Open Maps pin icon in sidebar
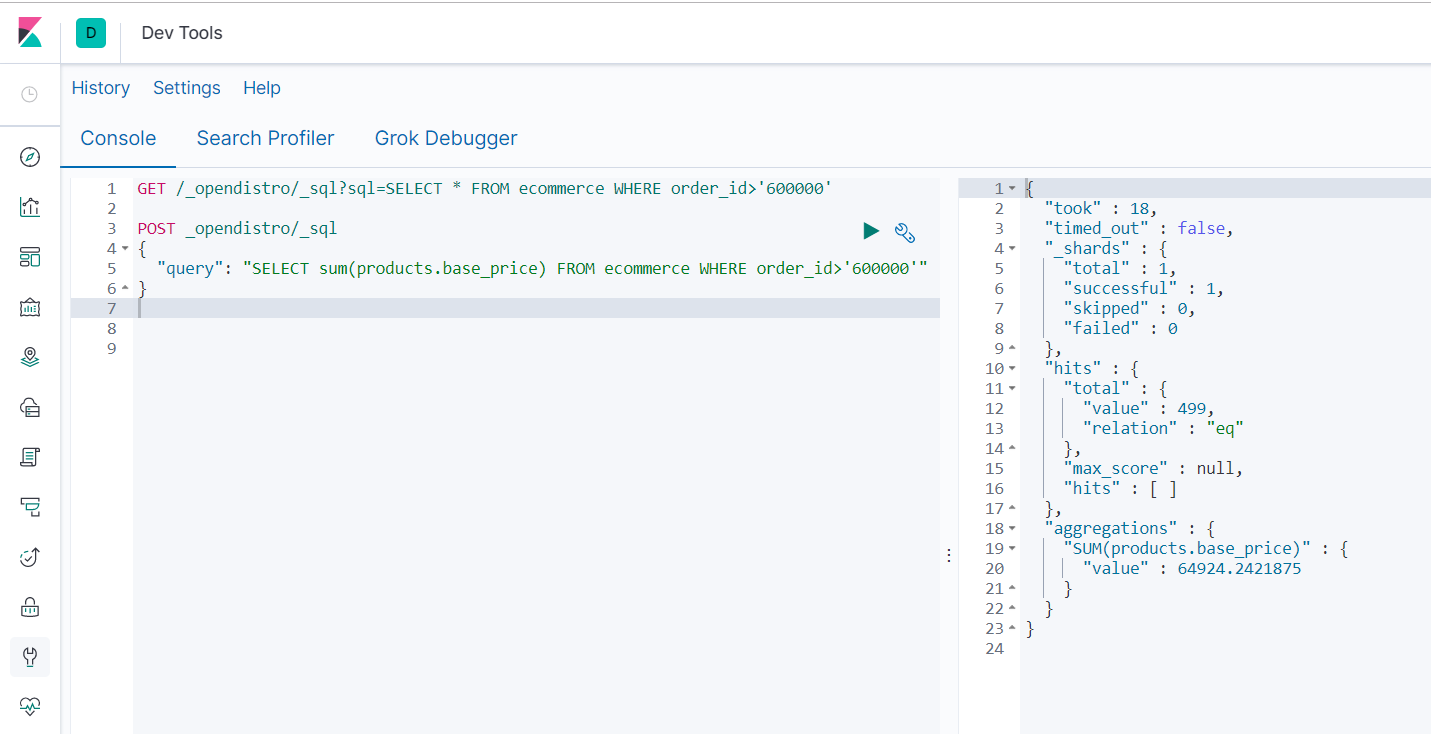Image resolution: width=1431 pixels, height=734 pixels. point(30,357)
